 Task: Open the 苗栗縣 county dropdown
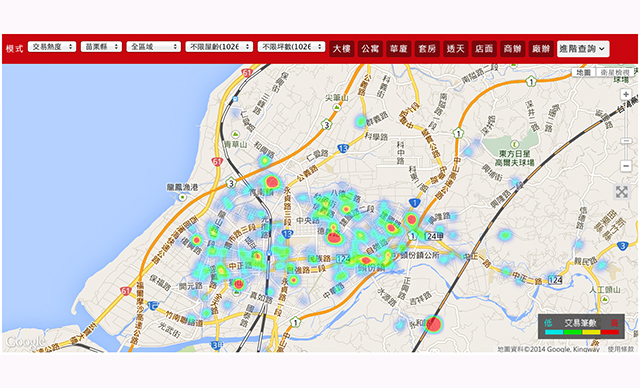101,47
